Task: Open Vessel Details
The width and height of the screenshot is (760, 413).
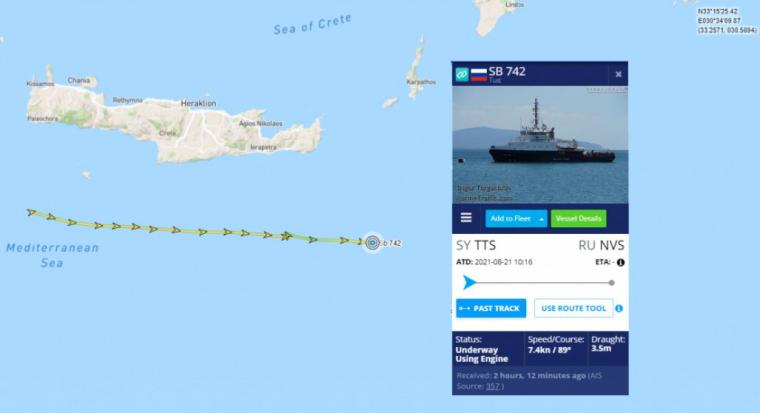Action: pyautogui.click(x=578, y=219)
